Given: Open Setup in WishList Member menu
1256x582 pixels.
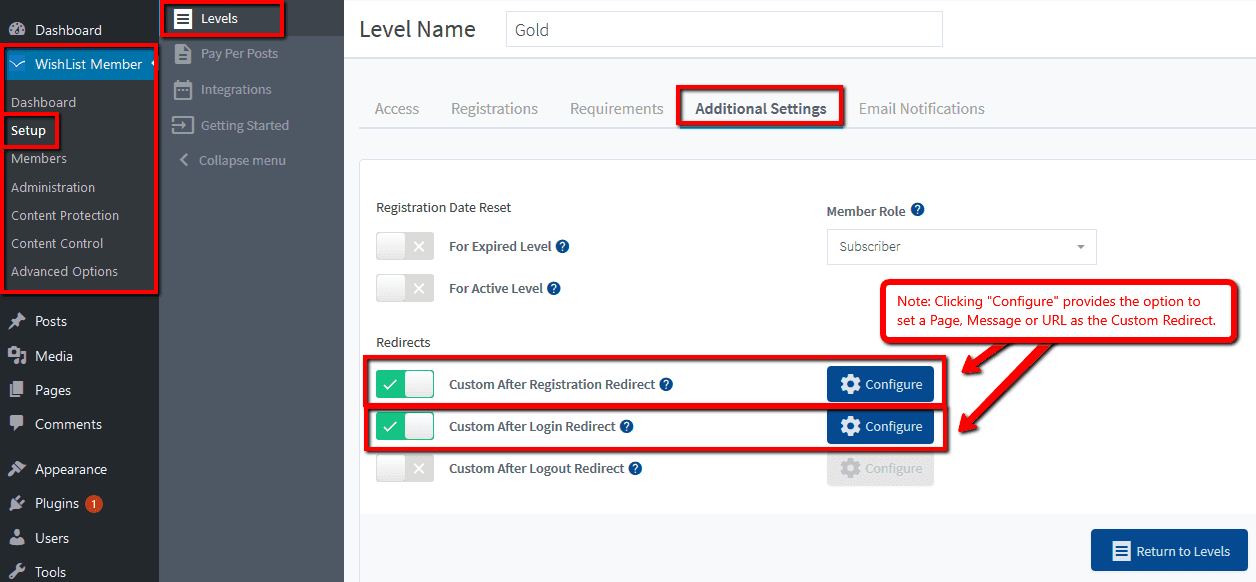Looking at the screenshot, I should click(x=29, y=131).
